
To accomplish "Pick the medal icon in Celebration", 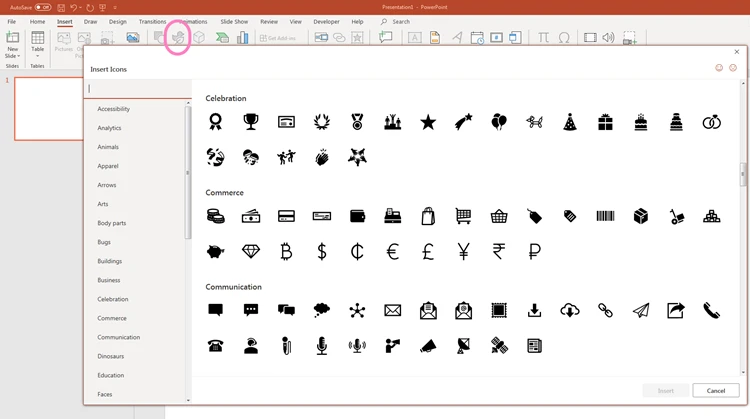I will coord(357,122).
